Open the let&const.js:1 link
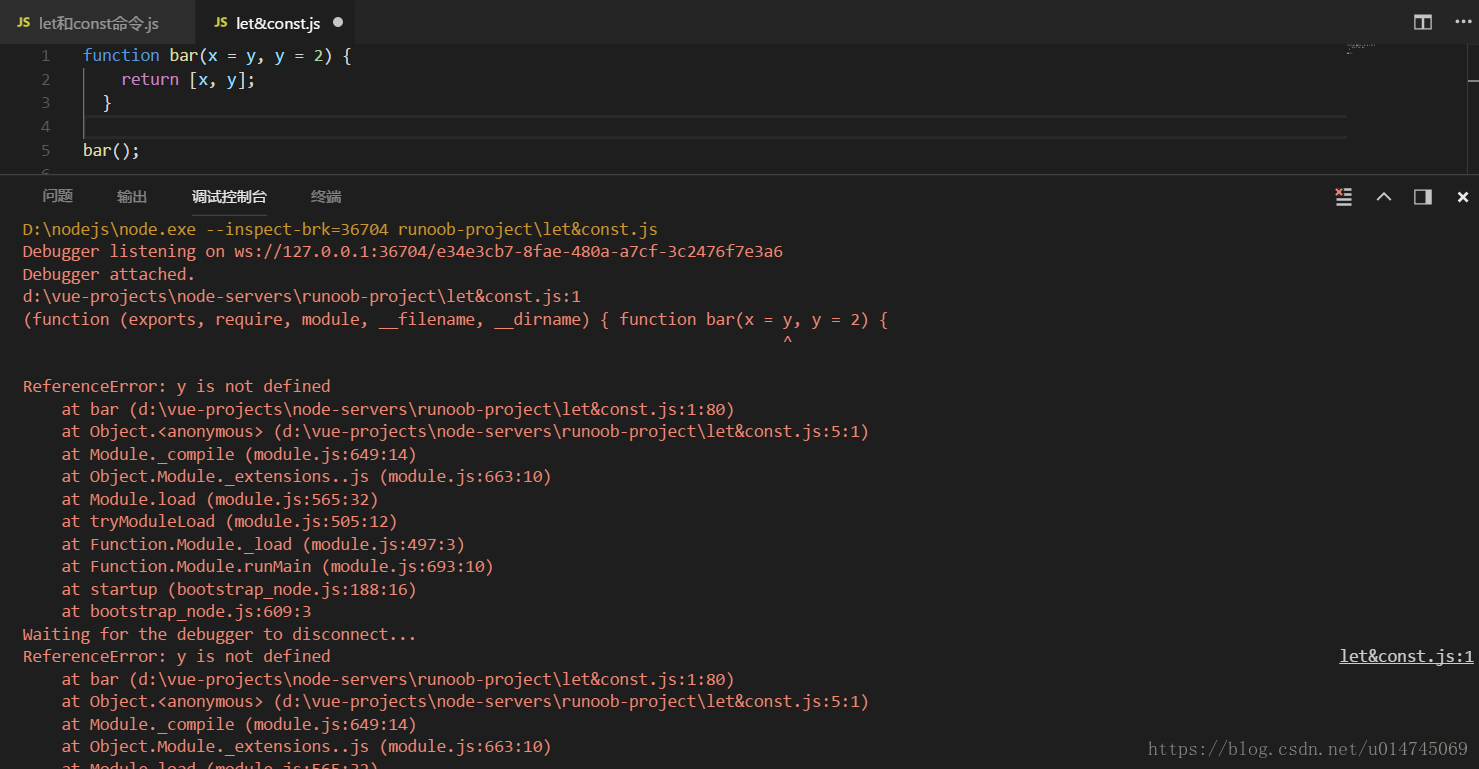 [1406, 656]
